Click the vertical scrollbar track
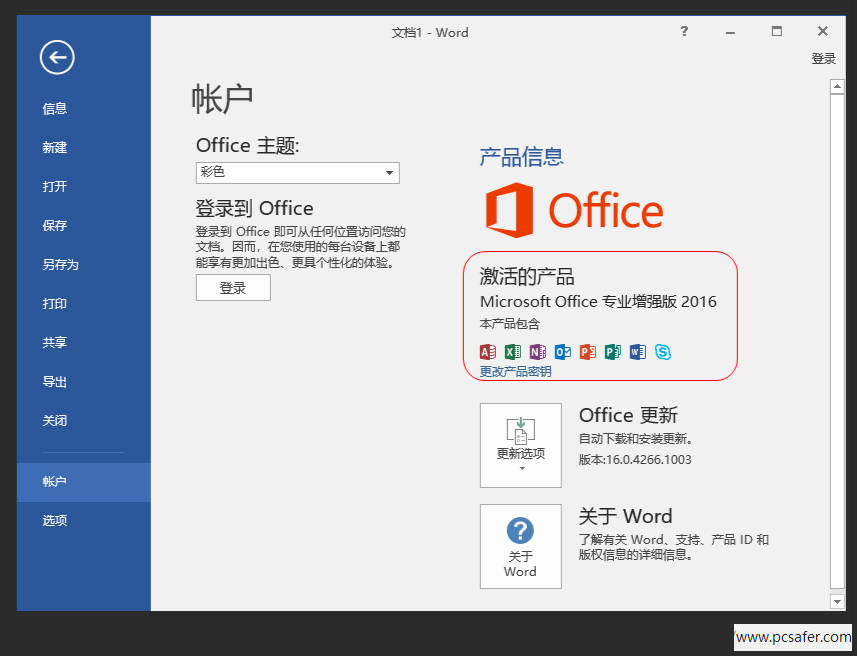 tap(837, 344)
